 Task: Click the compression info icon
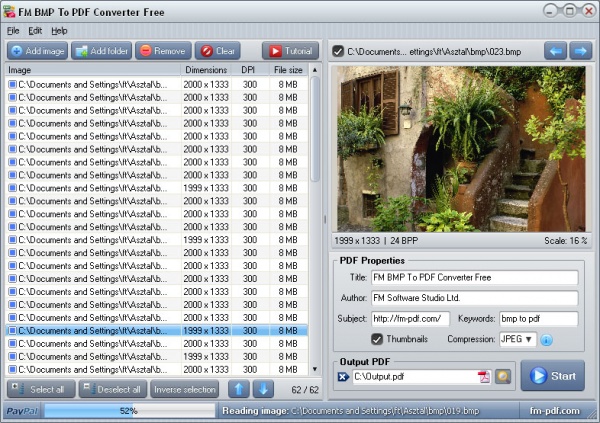(547, 340)
